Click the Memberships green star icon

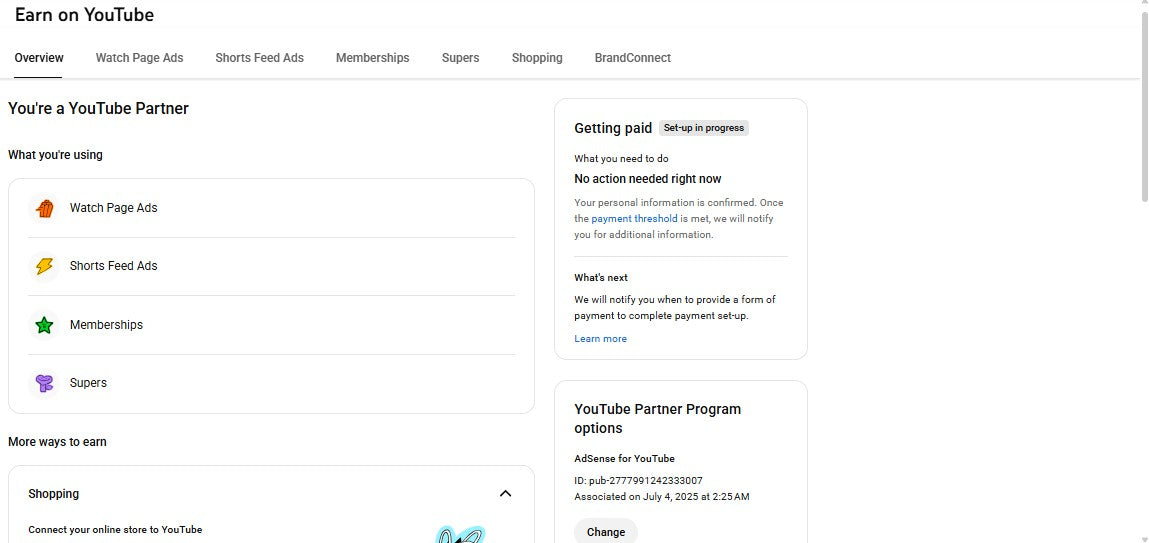[x=44, y=325]
